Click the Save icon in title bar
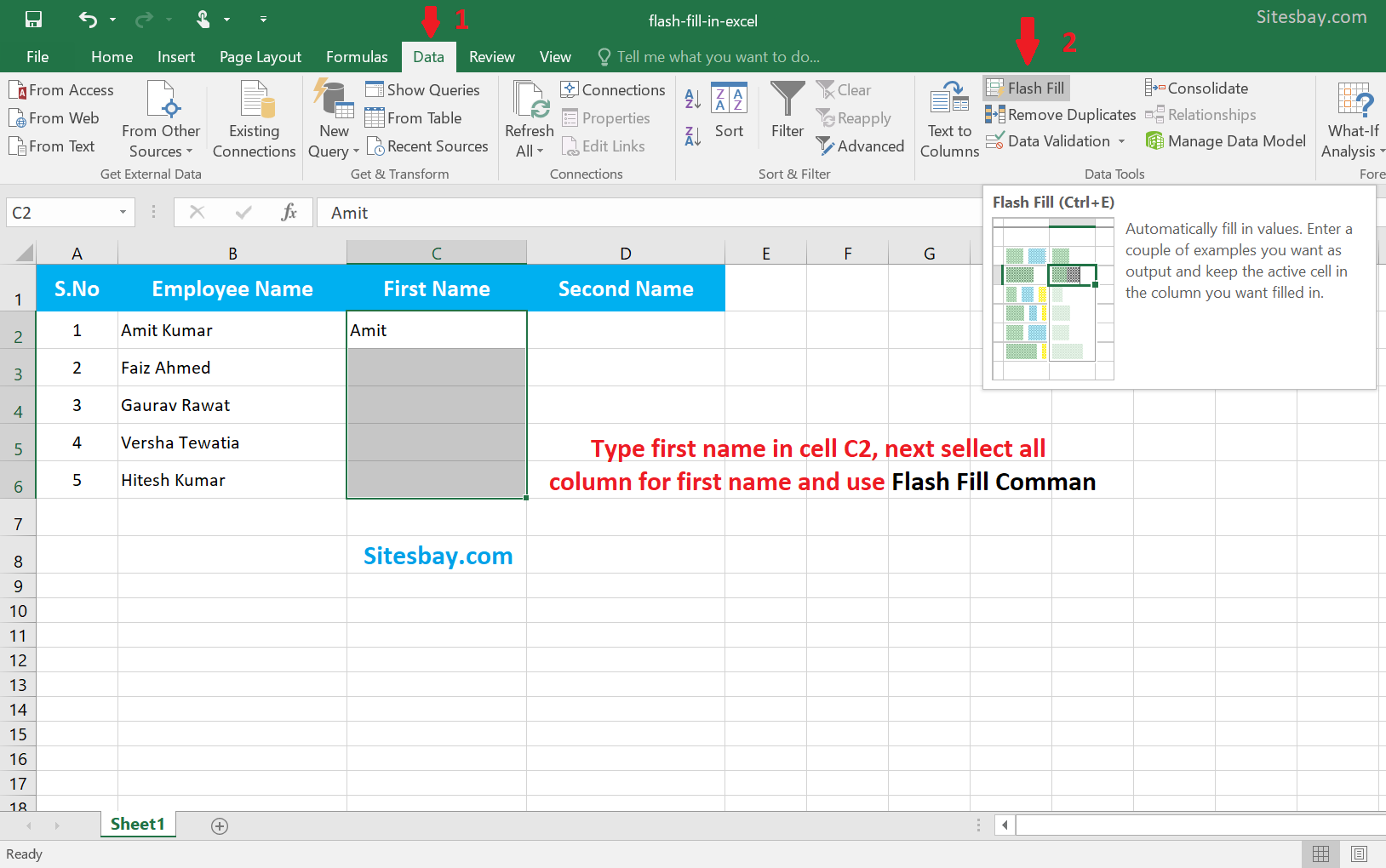This screenshot has width=1386, height=868. pyautogui.click(x=34, y=20)
